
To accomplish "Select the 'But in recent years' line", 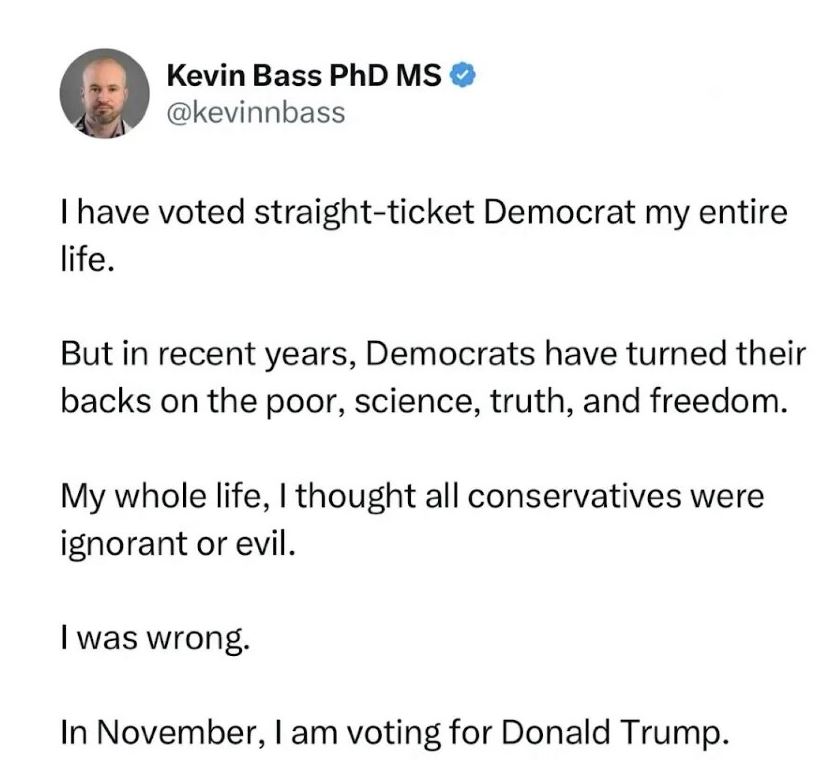I will 432,354.
